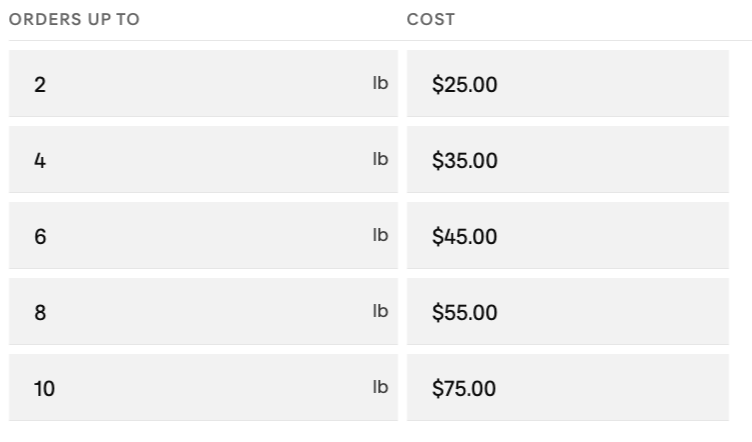Click the $25.00 cost field
This screenshot has width=752, height=442.
[x=568, y=83]
